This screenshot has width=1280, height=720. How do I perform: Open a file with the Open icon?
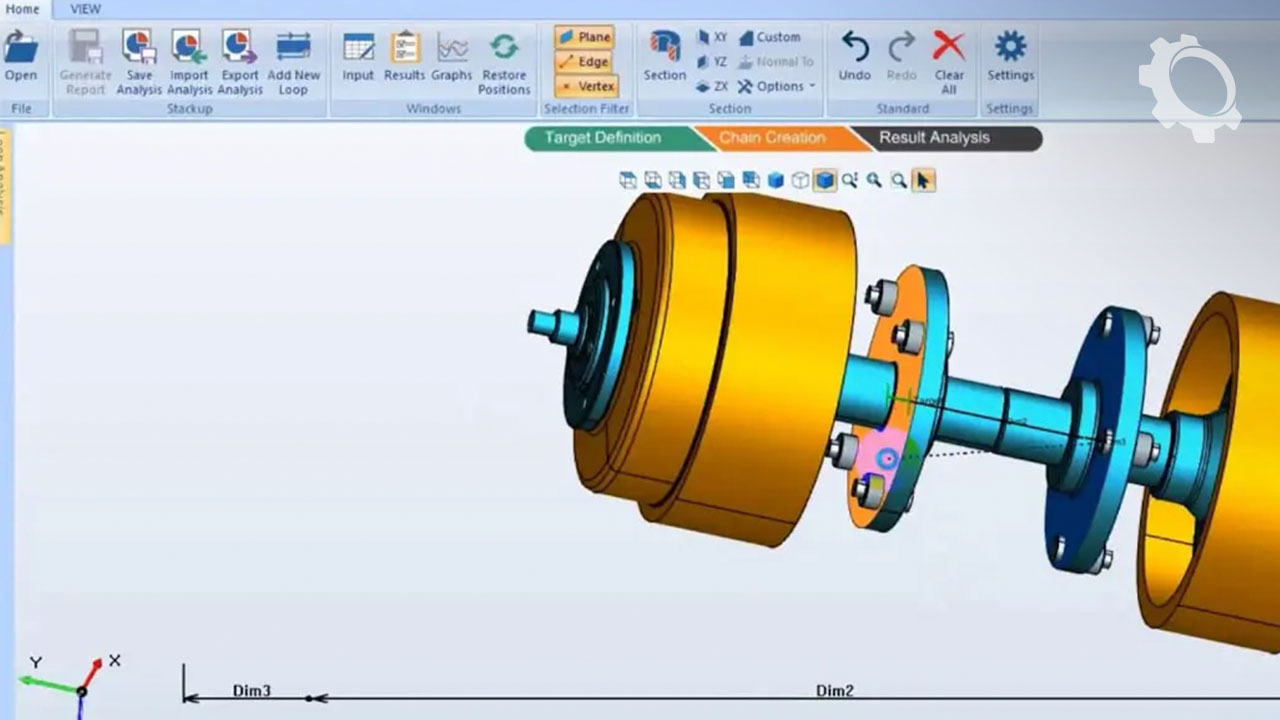click(x=20, y=56)
